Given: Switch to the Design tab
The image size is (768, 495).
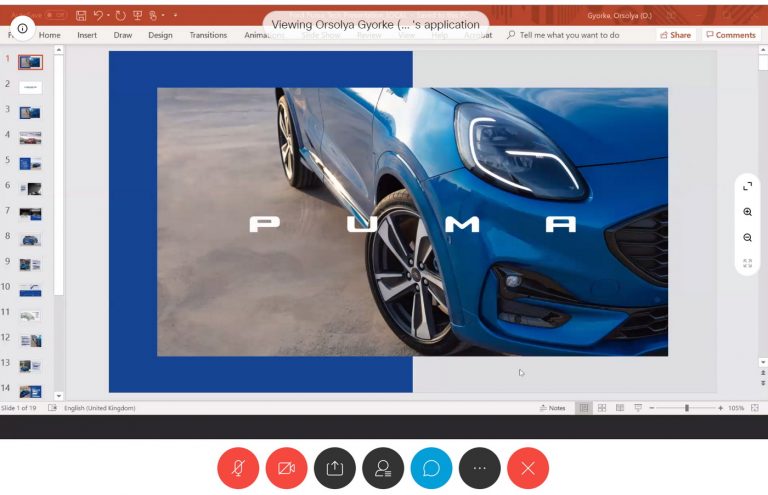Looking at the screenshot, I should [x=160, y=35].
